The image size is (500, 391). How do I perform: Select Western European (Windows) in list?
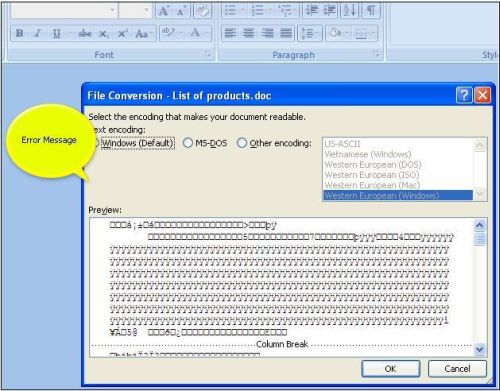[398, 195]
